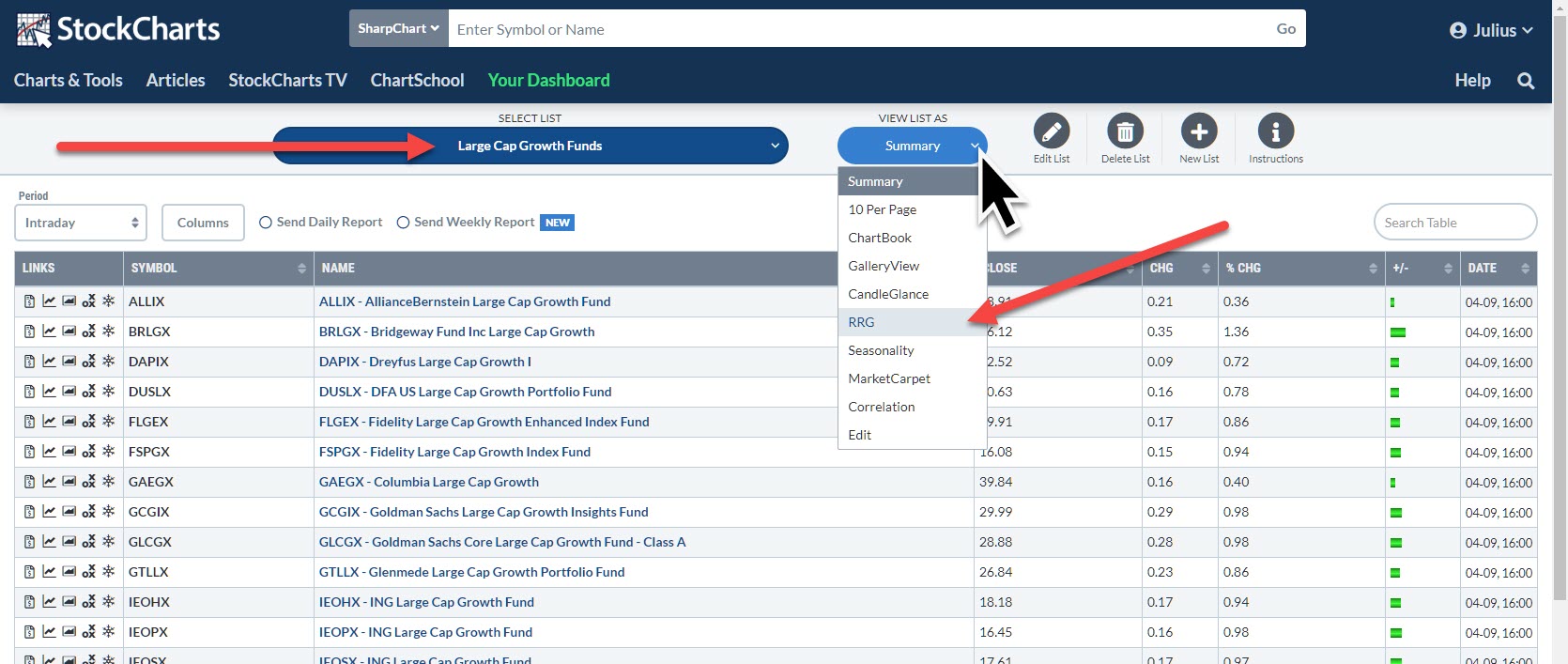The width and height of the screenshot is (1568, 664).
Task: Click the search magnifier icon in navigation
Action: click(x=1526, y=81)
